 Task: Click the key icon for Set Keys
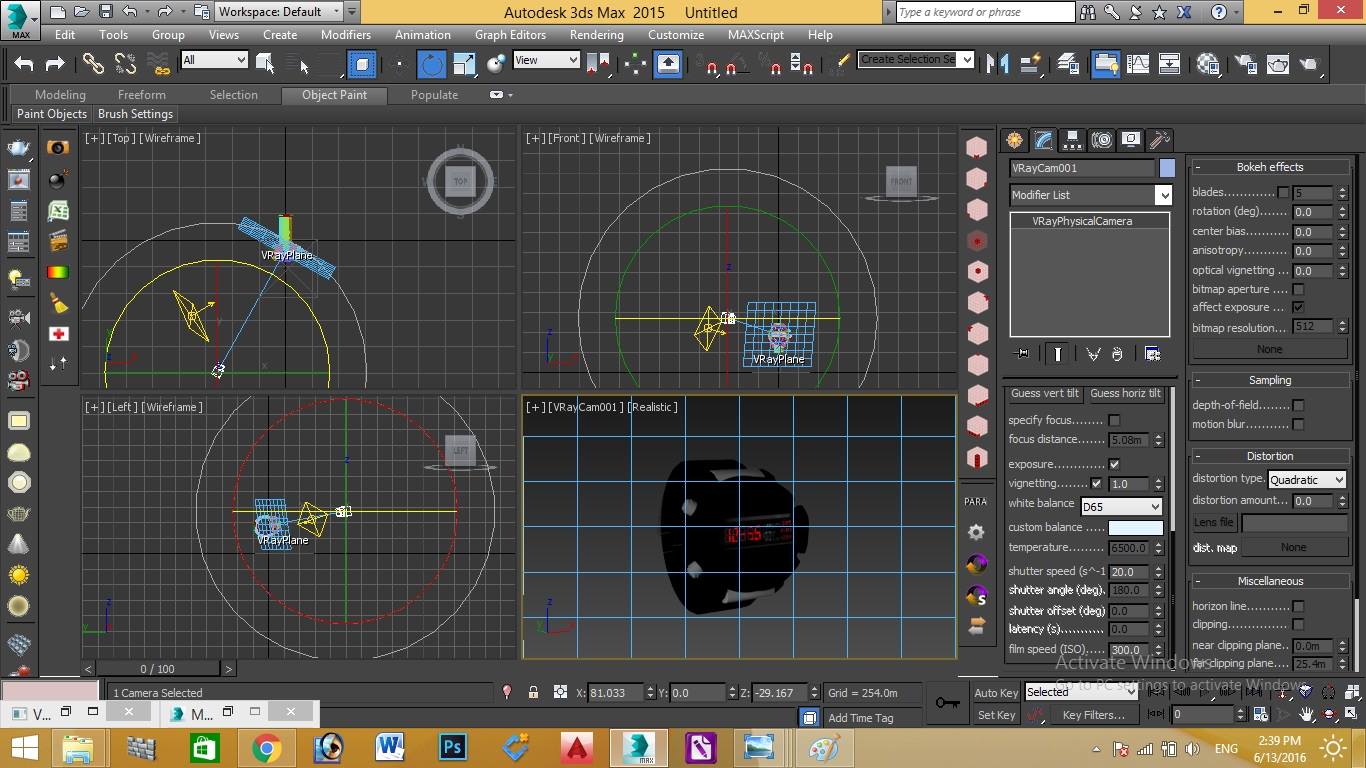tap(947, 703)
